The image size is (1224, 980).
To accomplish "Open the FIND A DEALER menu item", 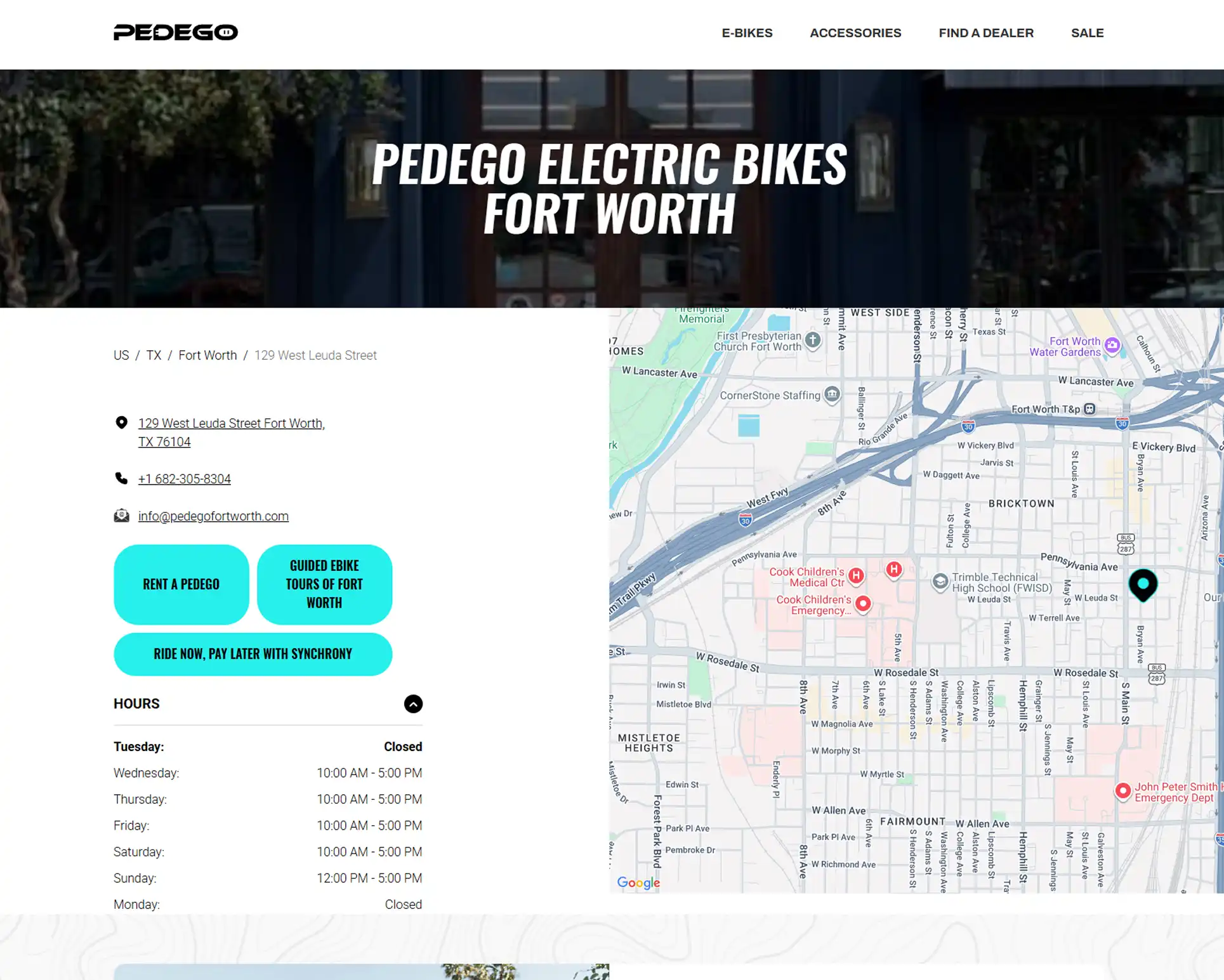I will click(x=986, y=33).
